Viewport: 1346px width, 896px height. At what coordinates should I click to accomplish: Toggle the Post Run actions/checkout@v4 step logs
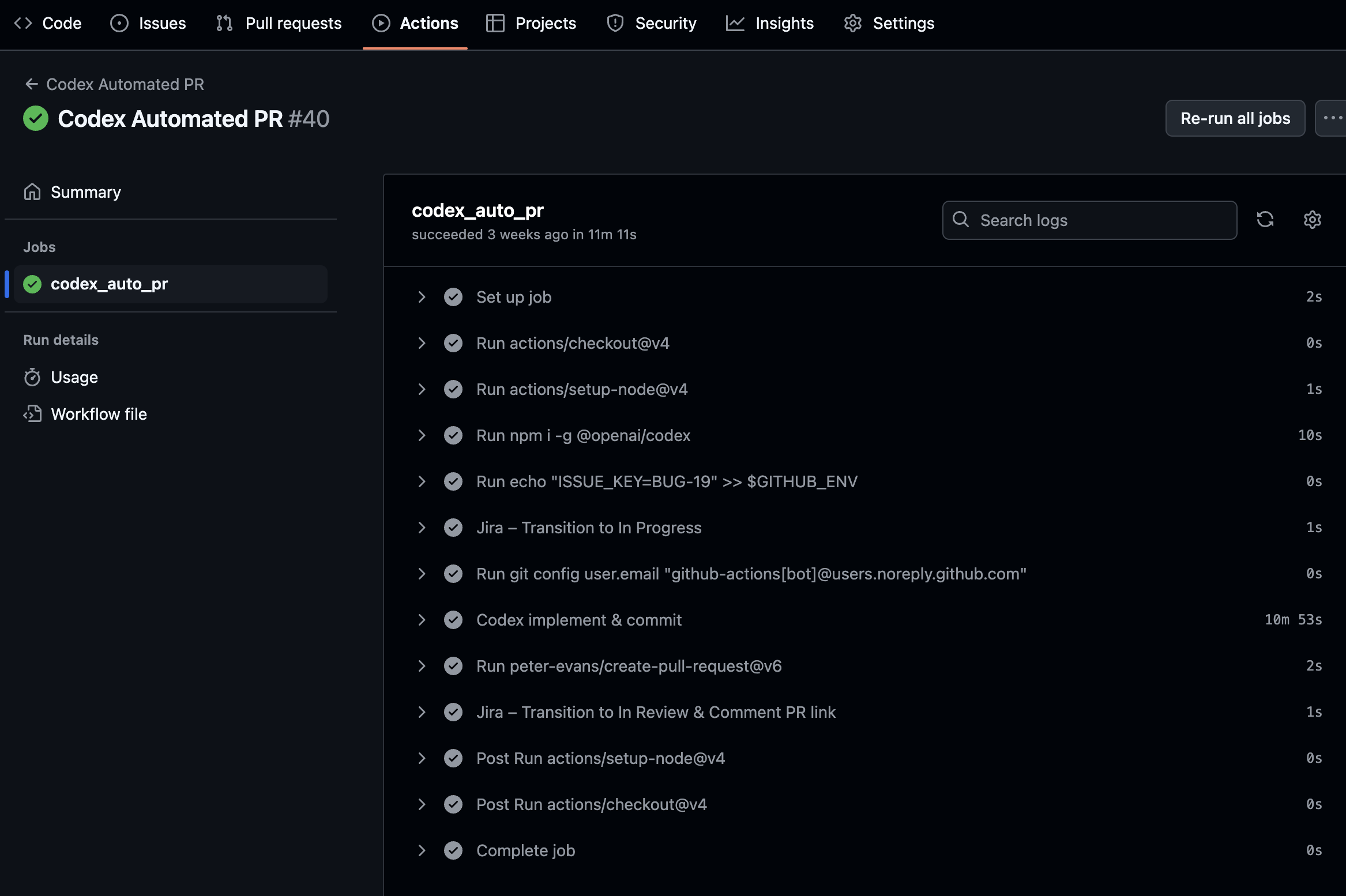[x=423, y=804]
